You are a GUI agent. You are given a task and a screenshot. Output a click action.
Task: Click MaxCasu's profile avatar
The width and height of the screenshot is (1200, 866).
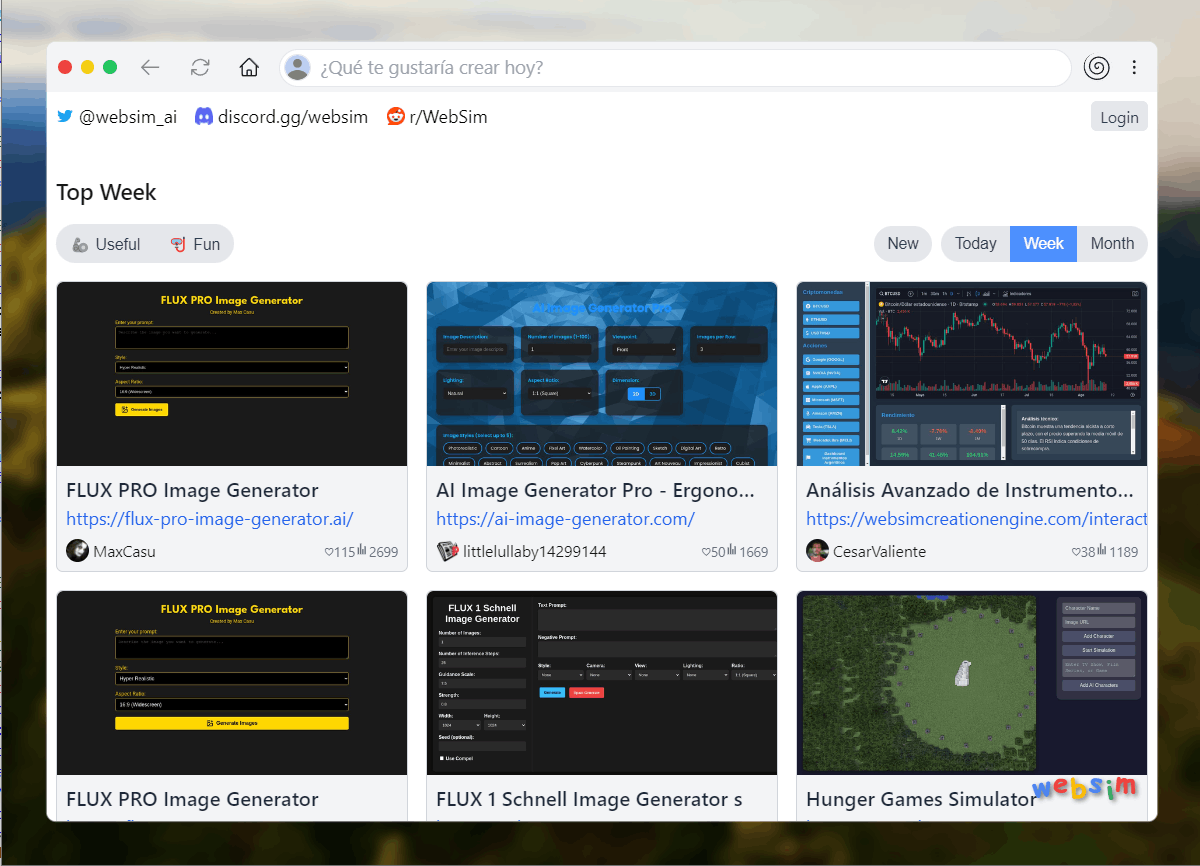(x=77, y=551)
